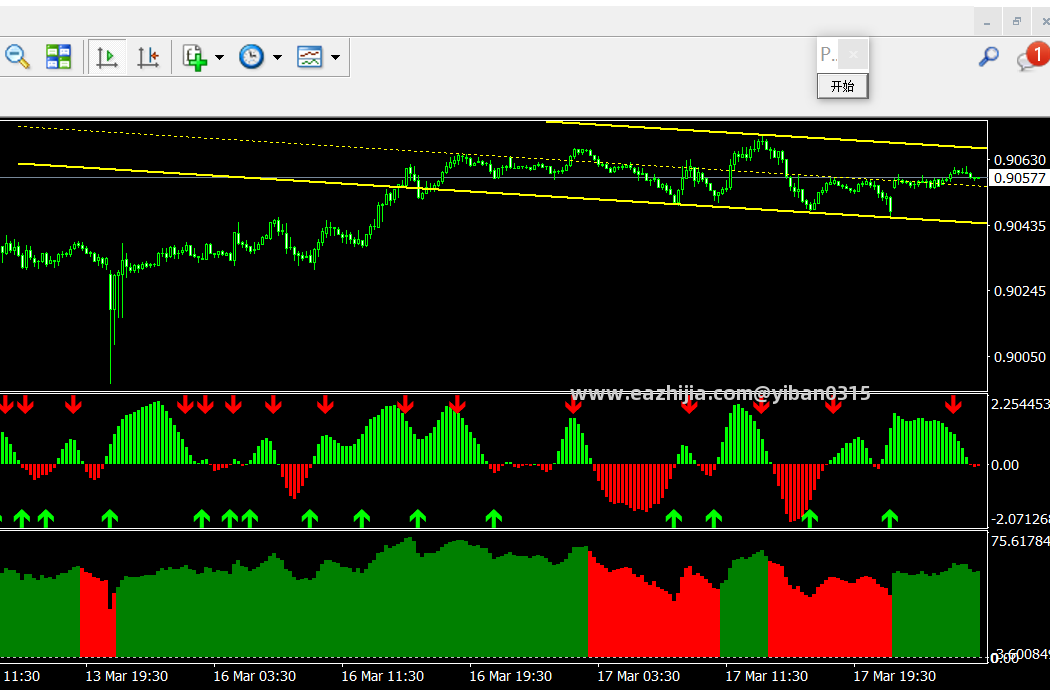Expand the Periods dropdown arrow
The height and width of the screenshot is (690, 1050).
click(x=277, y=58)
